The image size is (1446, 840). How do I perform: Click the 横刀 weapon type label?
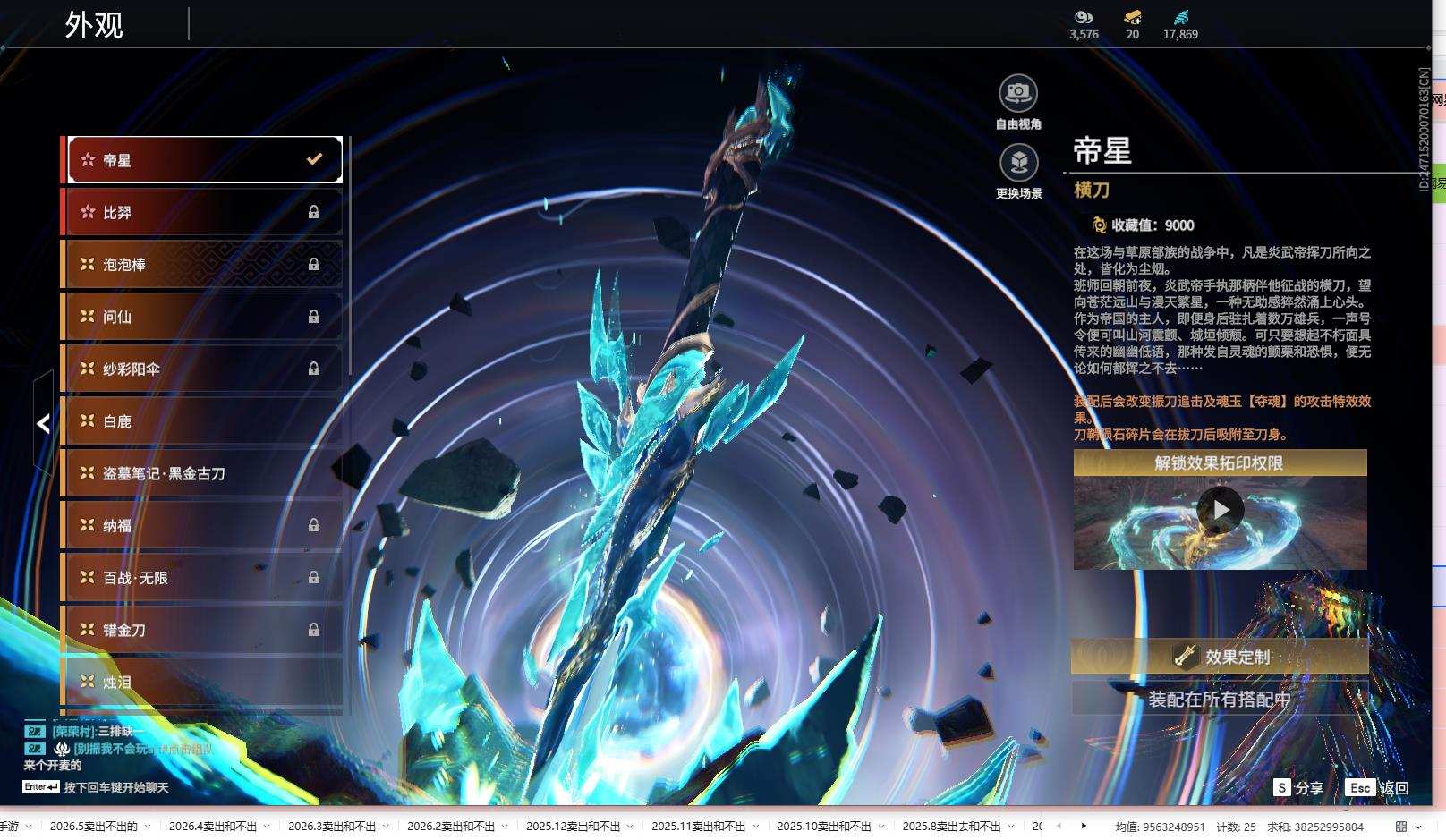click(x=1092, y=190)
